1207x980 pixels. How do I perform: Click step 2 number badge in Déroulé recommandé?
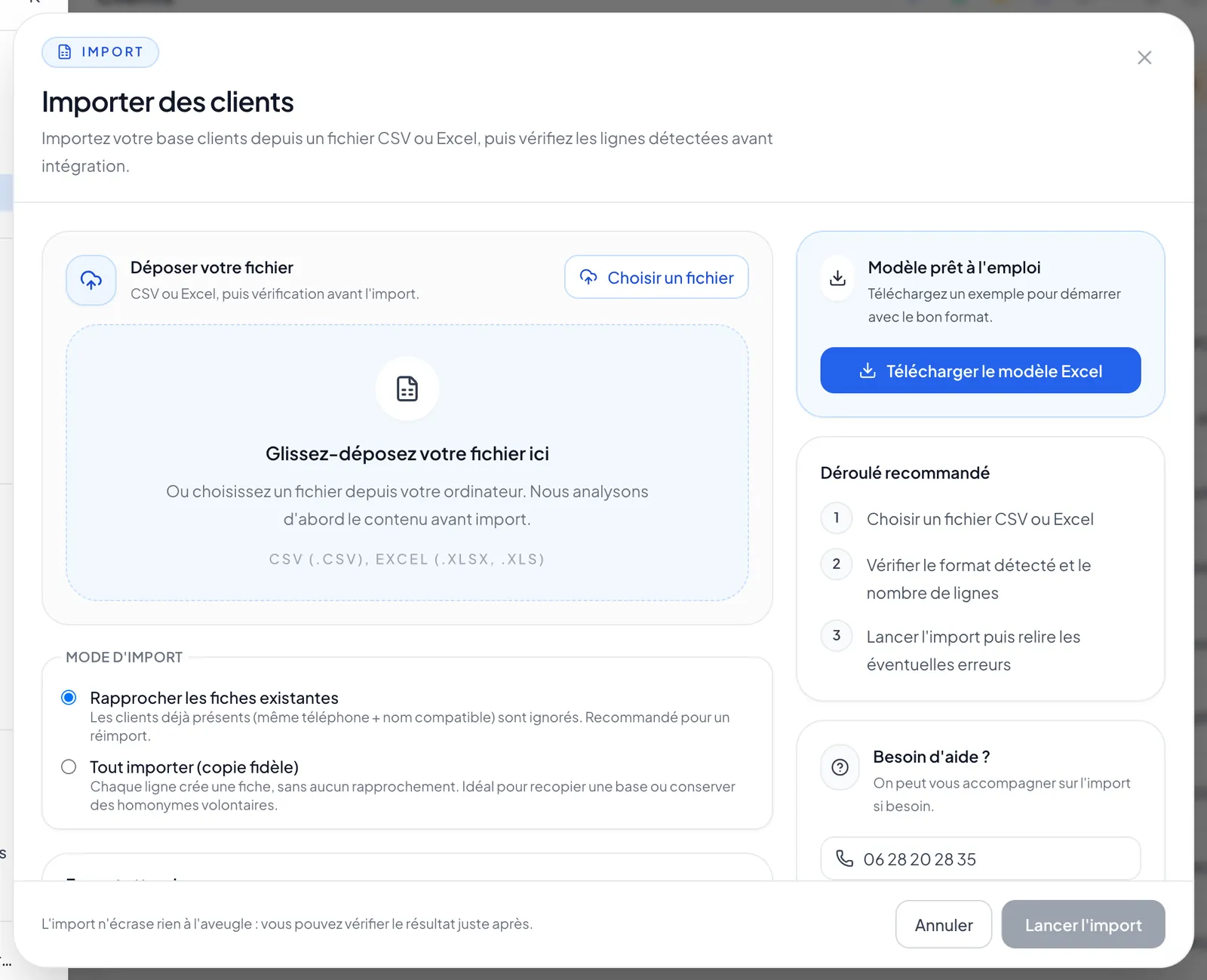click(837, 564)
